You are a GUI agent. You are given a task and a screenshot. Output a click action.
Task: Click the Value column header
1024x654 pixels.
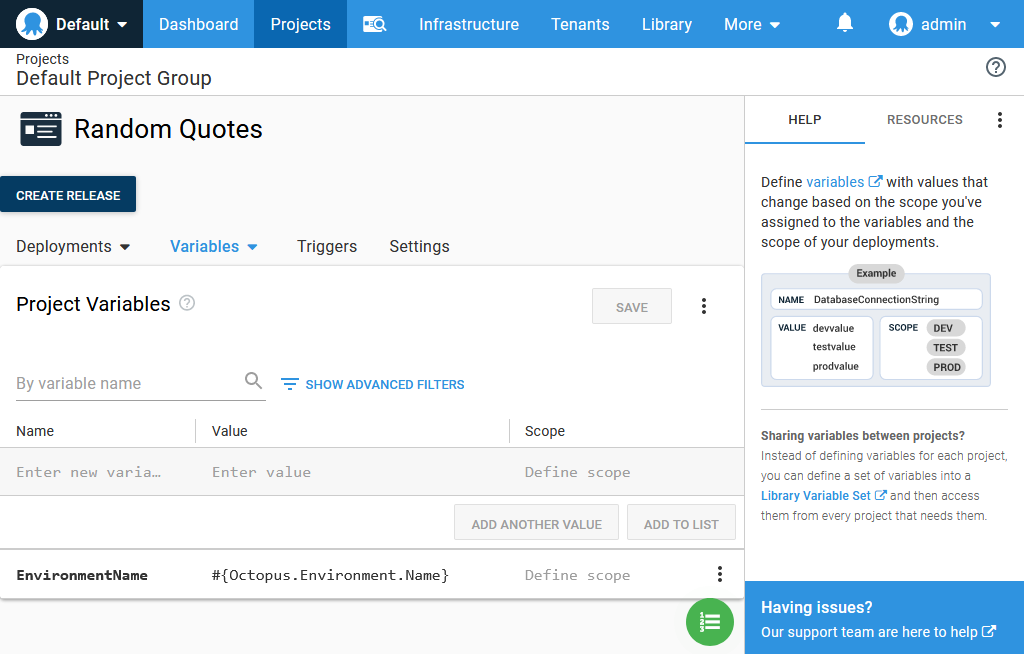click(229, 431)
